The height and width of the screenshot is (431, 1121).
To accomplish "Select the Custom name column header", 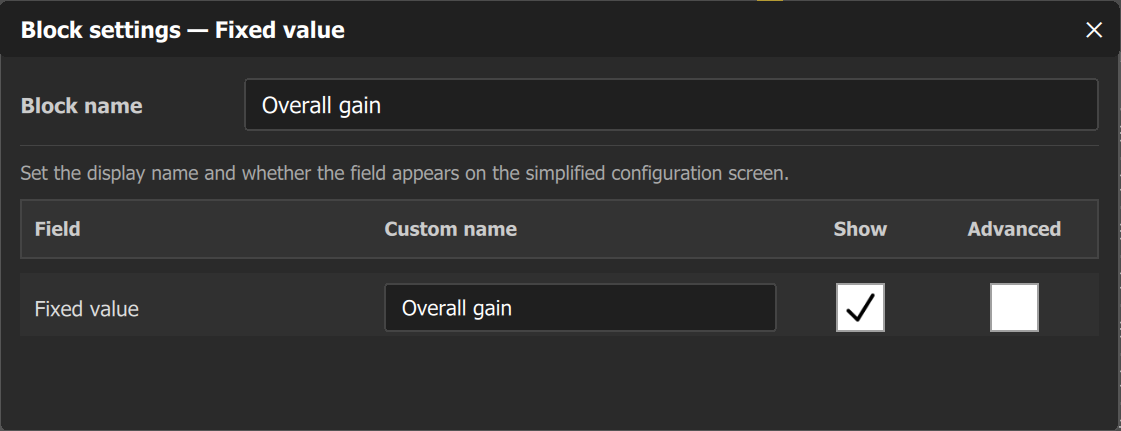I will pos(450,229).
